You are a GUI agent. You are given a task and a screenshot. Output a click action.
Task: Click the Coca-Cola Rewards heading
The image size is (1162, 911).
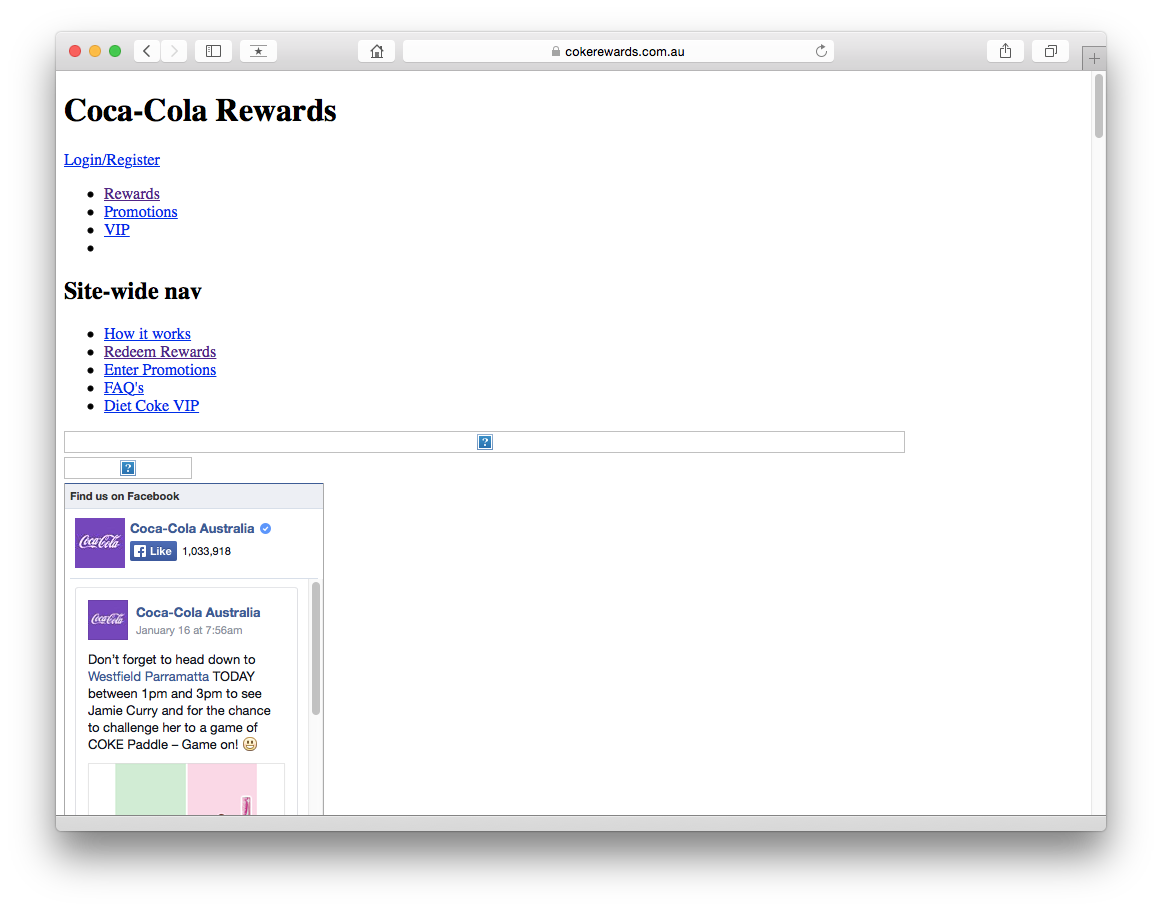[x=200, y=110]
